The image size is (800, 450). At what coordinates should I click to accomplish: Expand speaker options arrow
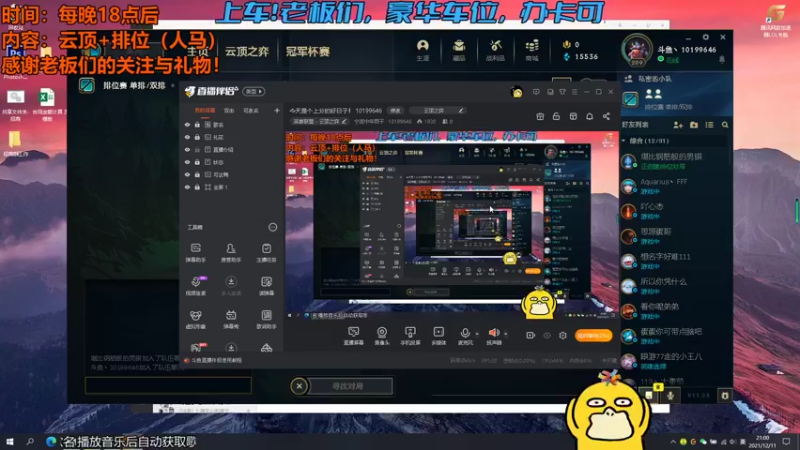click(x=506, y=334)
